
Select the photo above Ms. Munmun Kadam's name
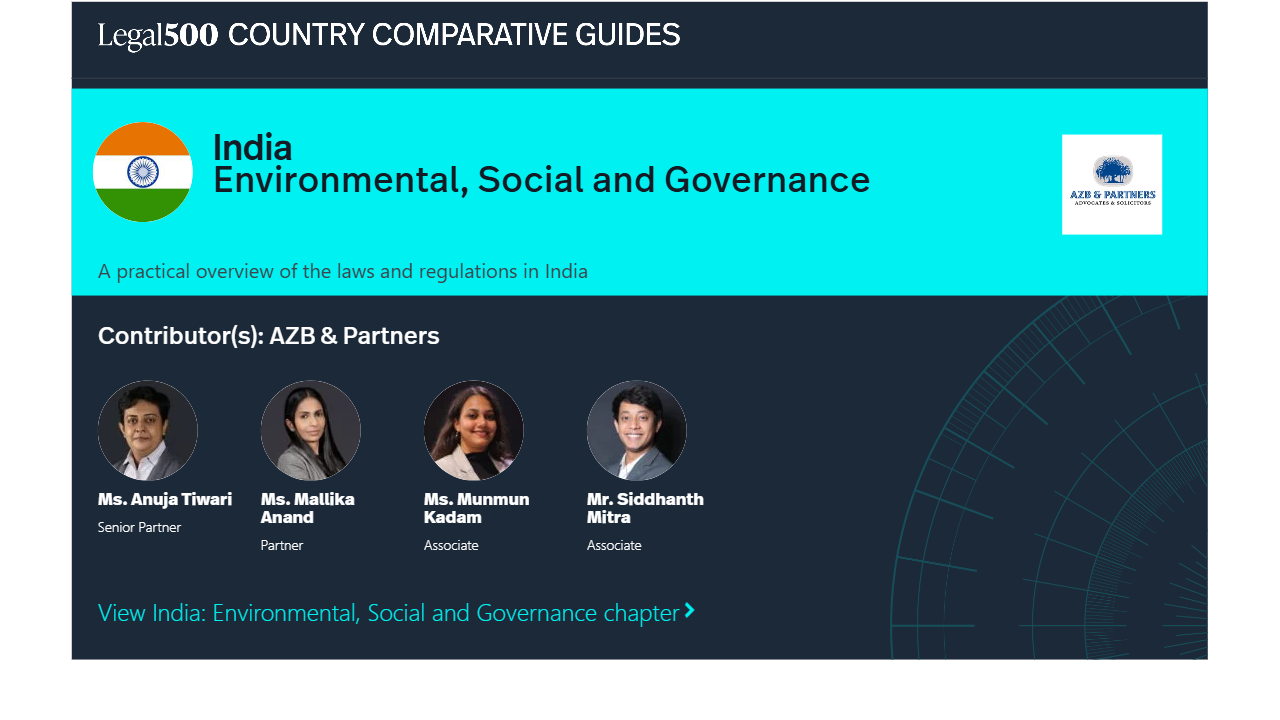474,431
